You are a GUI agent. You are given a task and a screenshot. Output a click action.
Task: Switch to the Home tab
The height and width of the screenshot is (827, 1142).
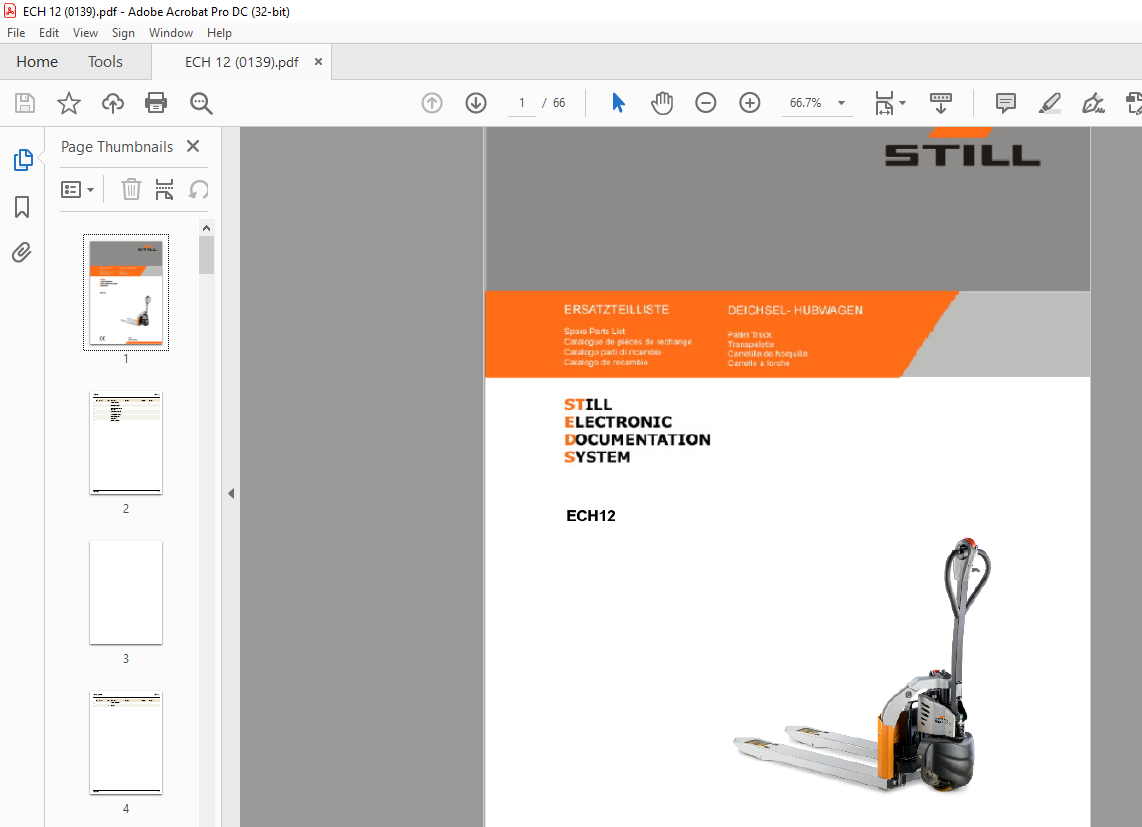click(x=37, y=62)
